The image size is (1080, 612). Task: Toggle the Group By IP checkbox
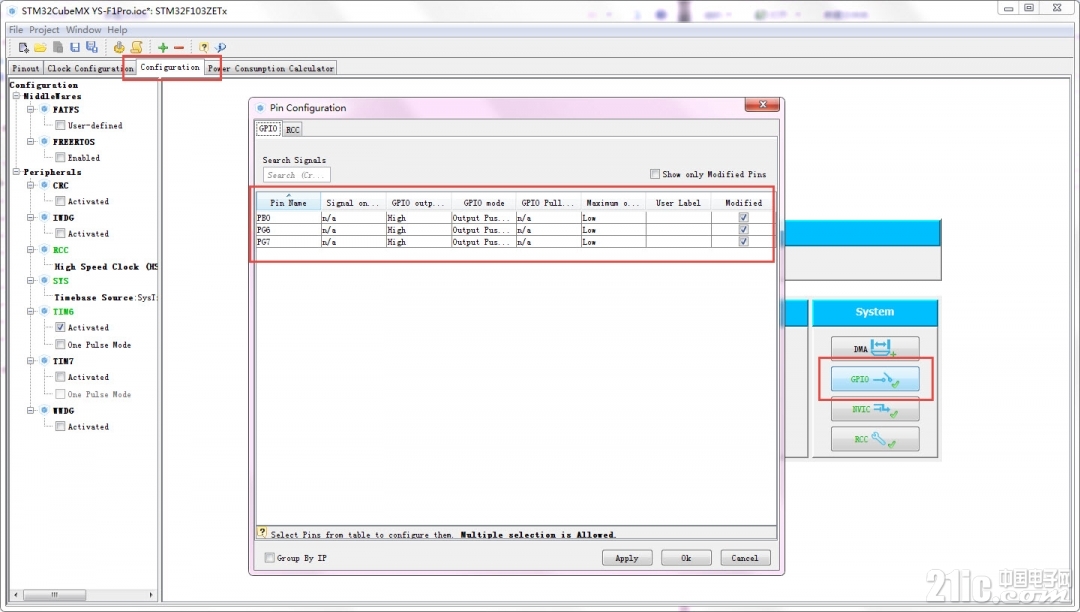click(x=270, y=558)
